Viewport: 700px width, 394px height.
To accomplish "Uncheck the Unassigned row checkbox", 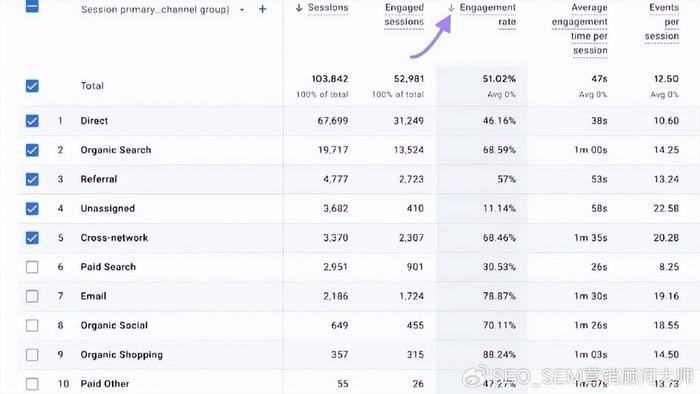I will tap(32, 208).
